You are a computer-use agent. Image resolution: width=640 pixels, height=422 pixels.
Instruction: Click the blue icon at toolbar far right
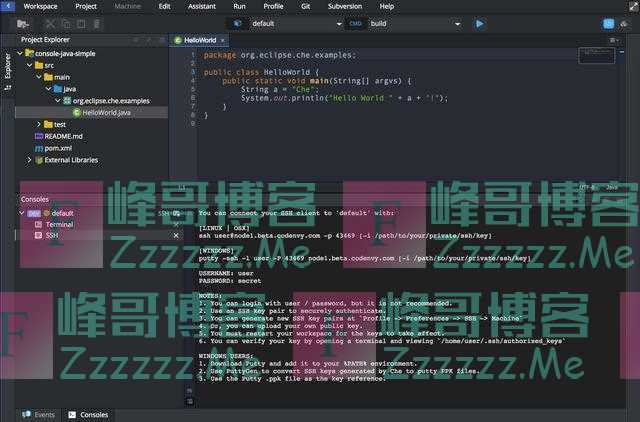click(608, 23)
